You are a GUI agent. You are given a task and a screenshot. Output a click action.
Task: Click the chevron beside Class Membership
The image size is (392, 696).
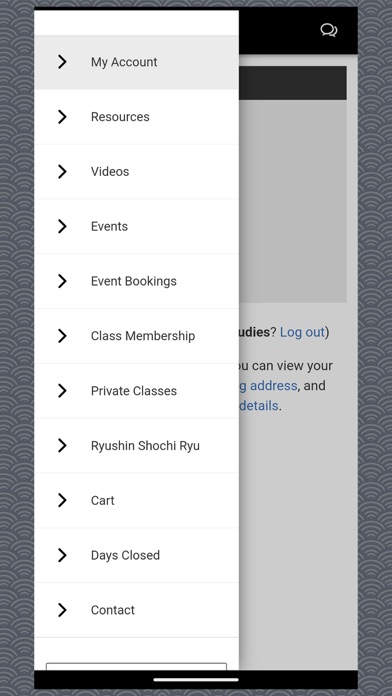click(62, 336)
